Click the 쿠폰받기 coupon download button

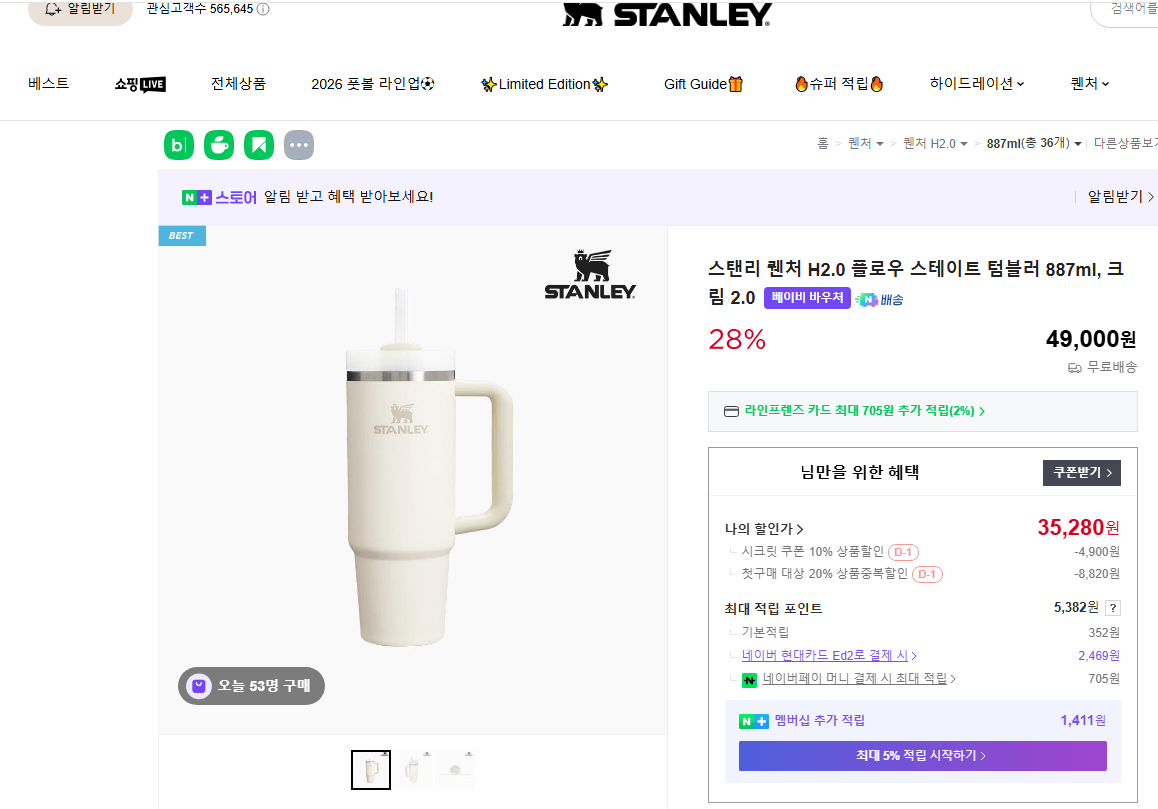pos(1081,471)
